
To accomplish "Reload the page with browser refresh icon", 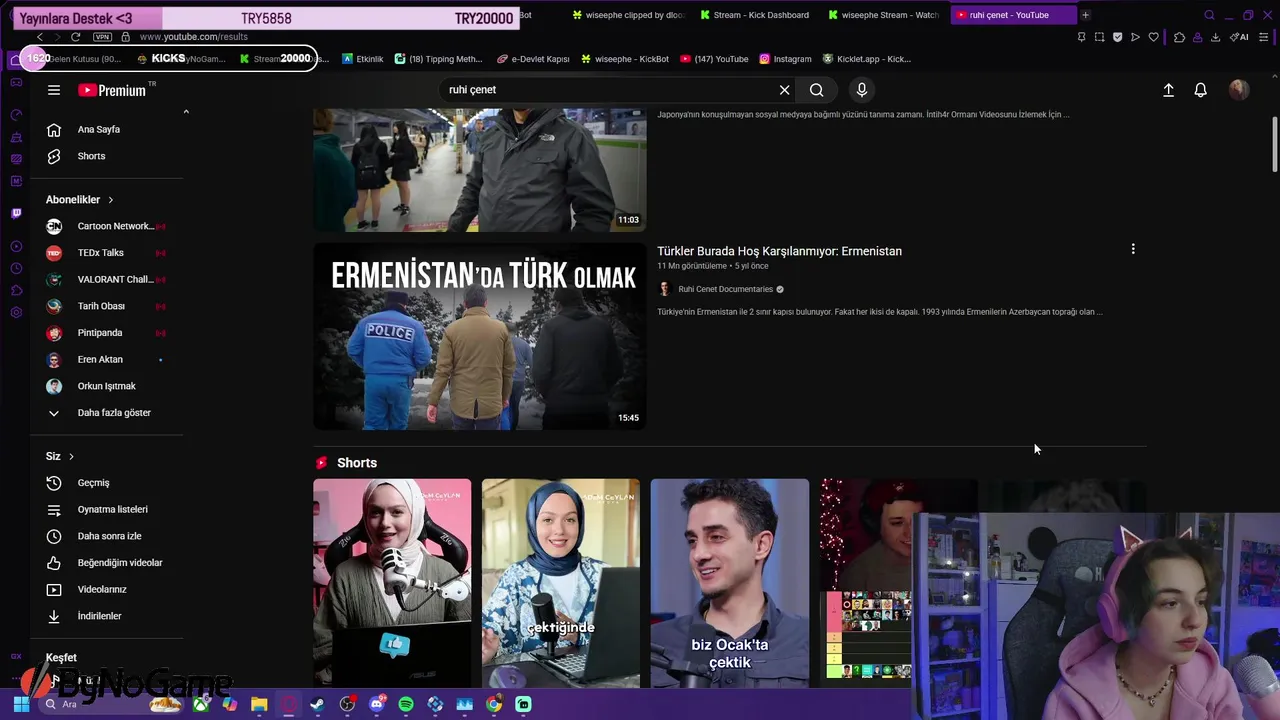I will 75,37.
